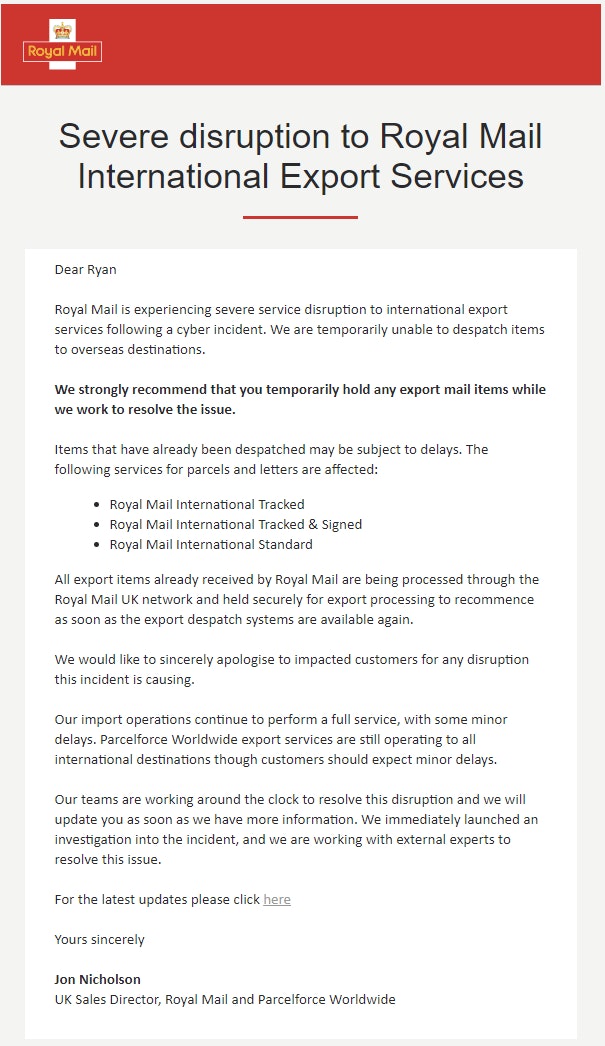Click 'Royal Mail International Tracked & Signed' bullet
The image size is (605, 1046).
tap(236, 524)
